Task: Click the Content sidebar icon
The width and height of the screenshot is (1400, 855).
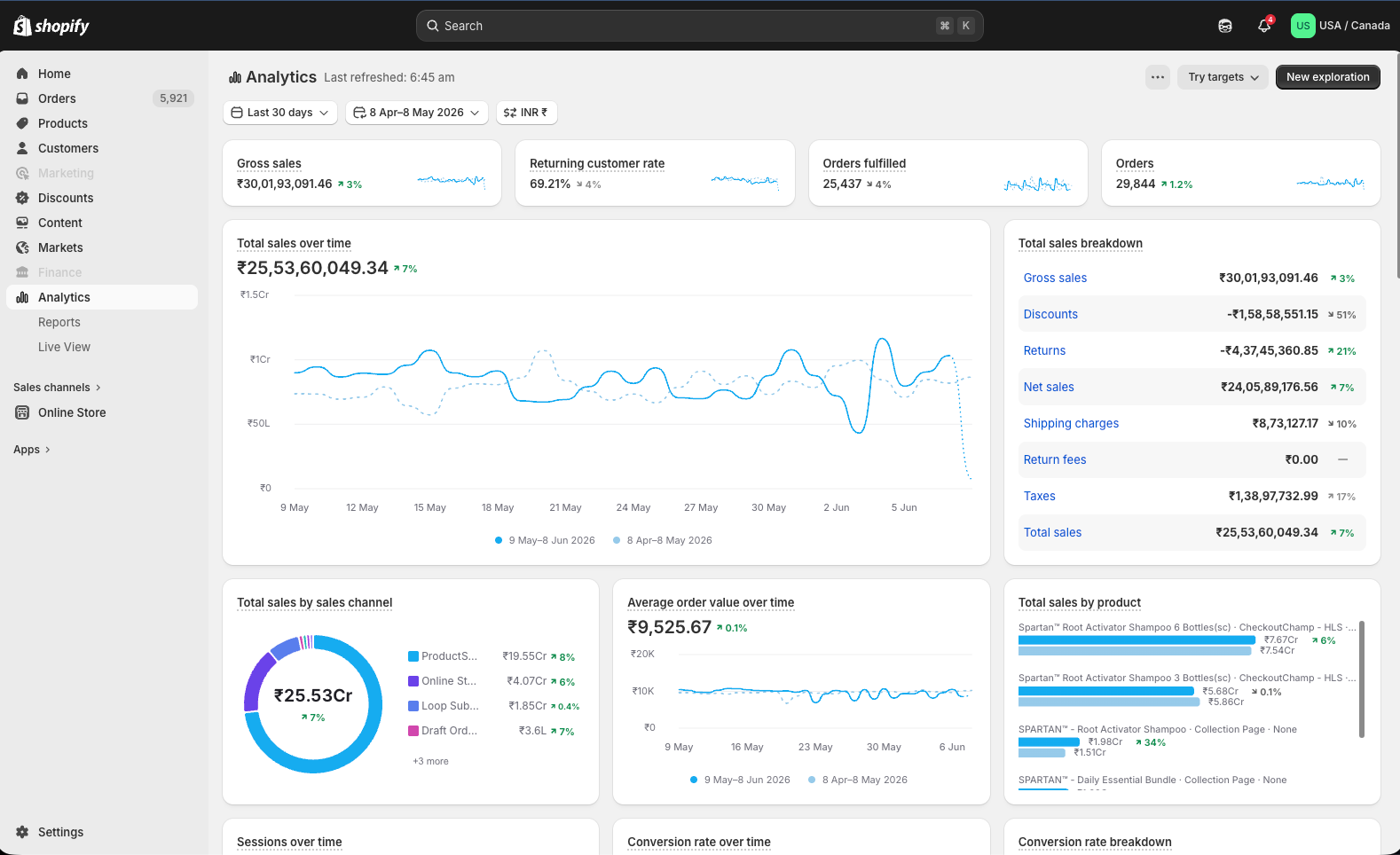Action: coord(22,223)
